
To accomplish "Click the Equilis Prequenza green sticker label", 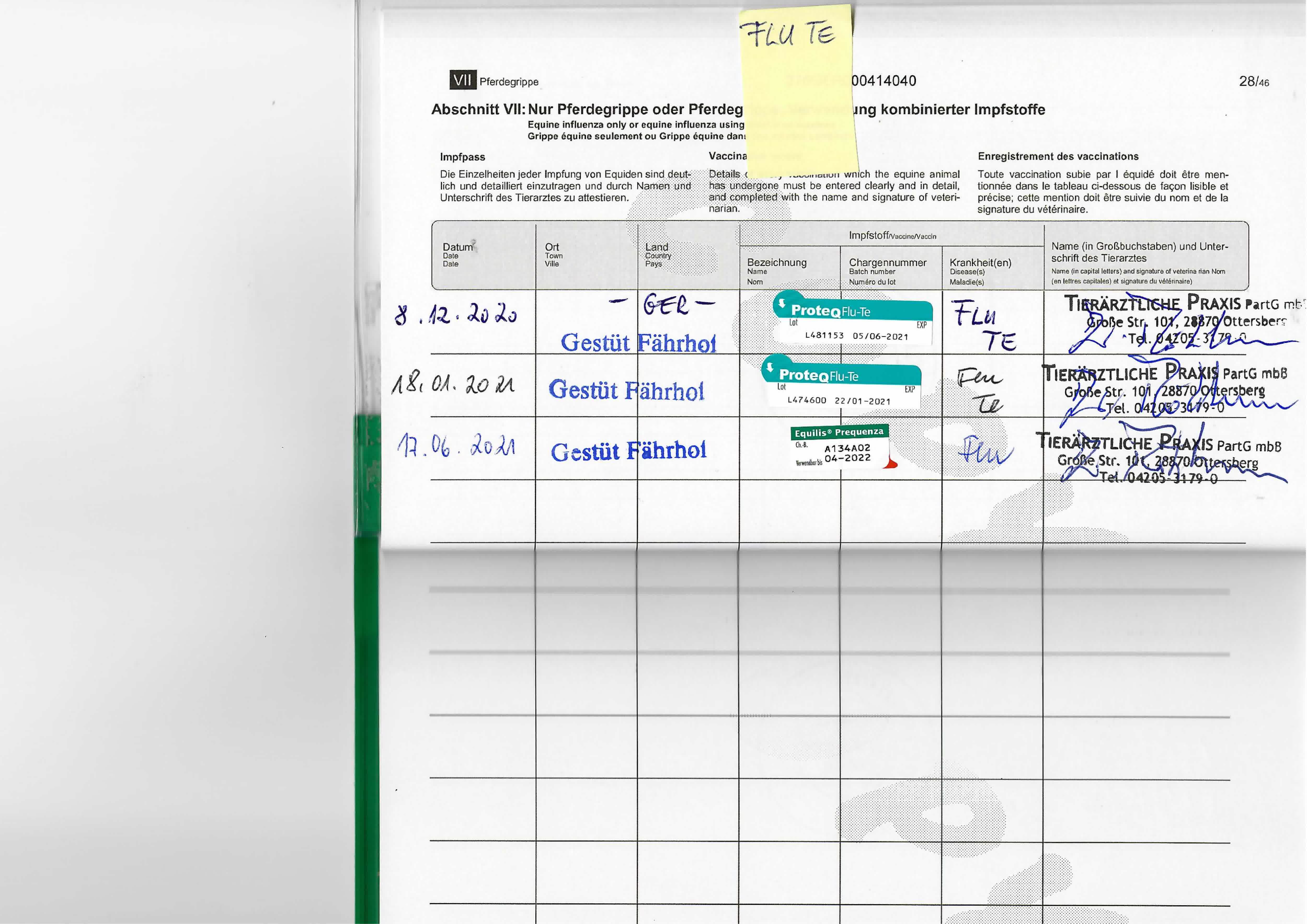I will [839, 433].
